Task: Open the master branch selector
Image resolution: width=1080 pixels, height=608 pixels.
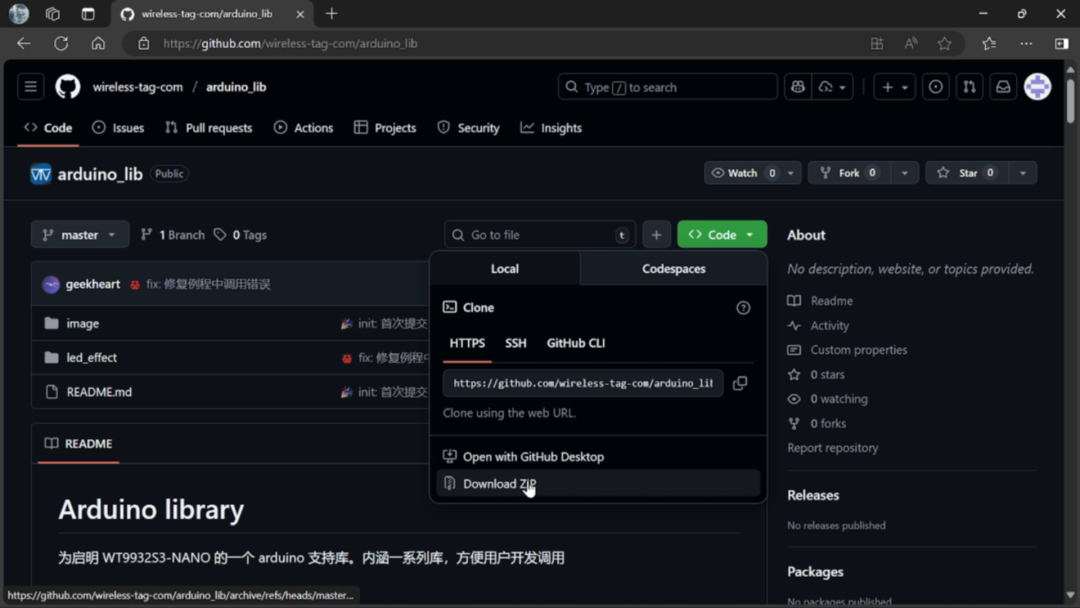Action: tap(80, 235)
